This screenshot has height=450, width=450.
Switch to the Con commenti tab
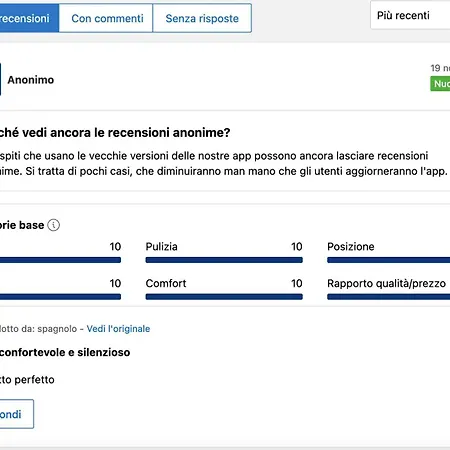click(x=106, y=18)
